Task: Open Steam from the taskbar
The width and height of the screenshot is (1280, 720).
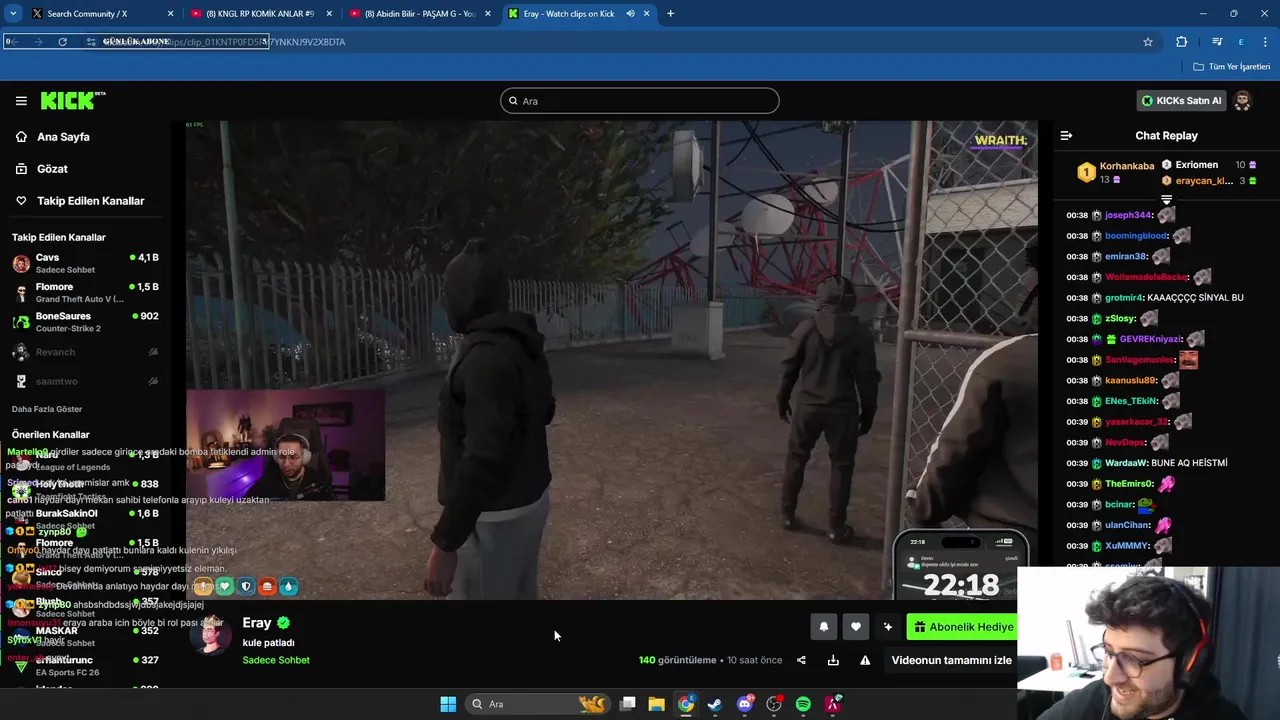Action: (715, 704)
